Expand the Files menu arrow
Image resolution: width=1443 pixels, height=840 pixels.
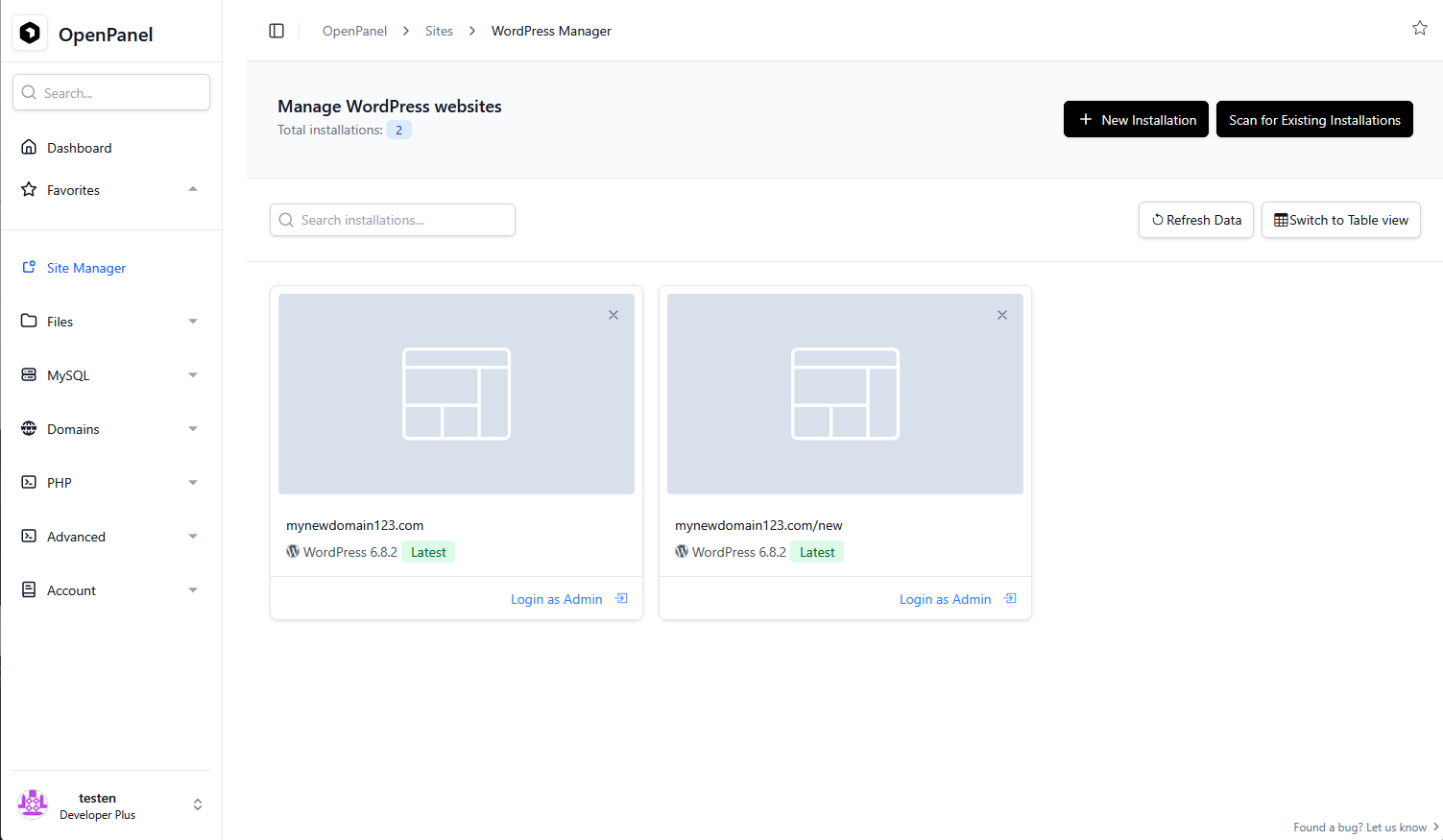click(x=193, y=322)
